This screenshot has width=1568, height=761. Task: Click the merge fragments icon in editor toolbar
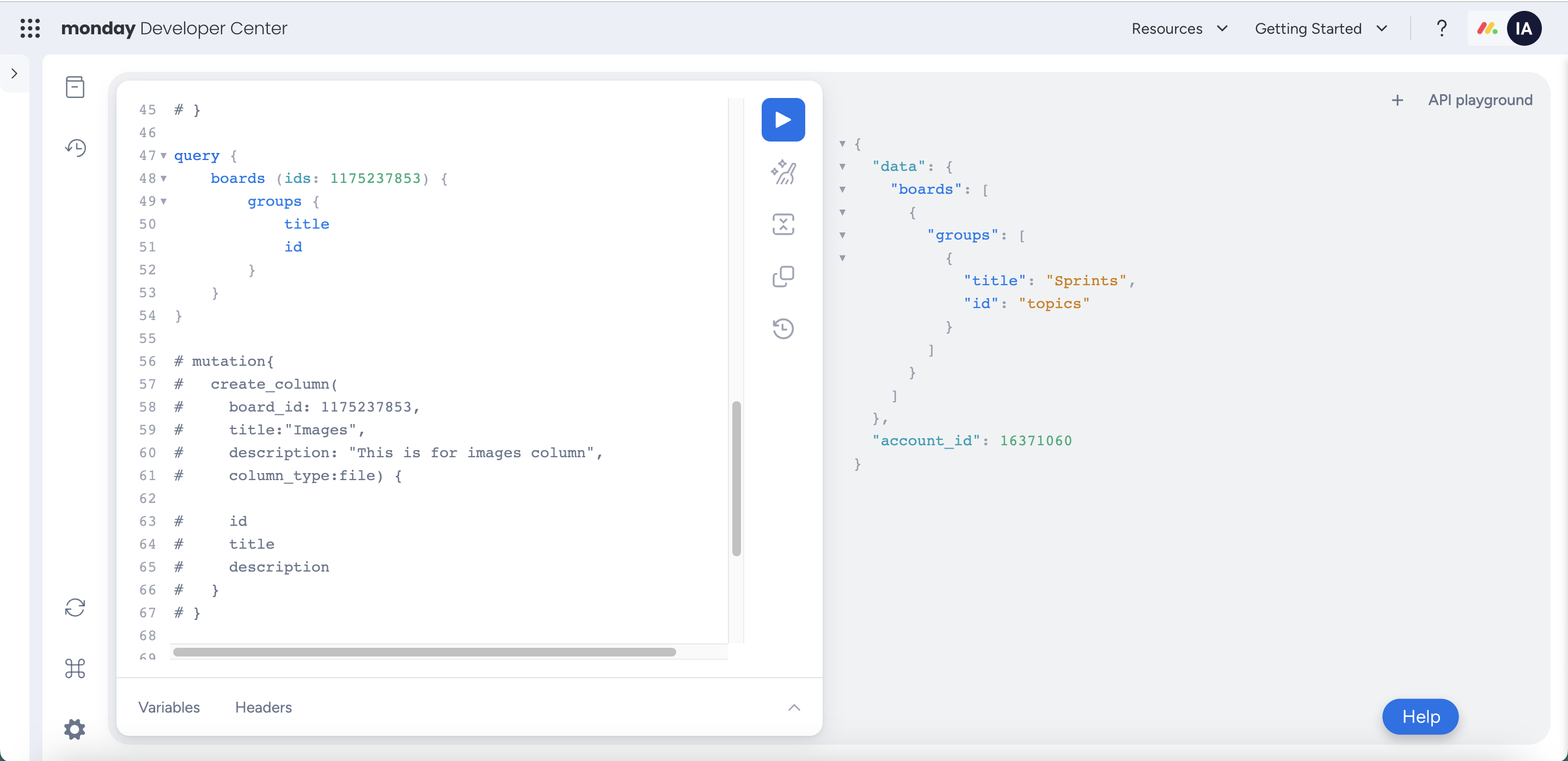(x=783, y=224)
